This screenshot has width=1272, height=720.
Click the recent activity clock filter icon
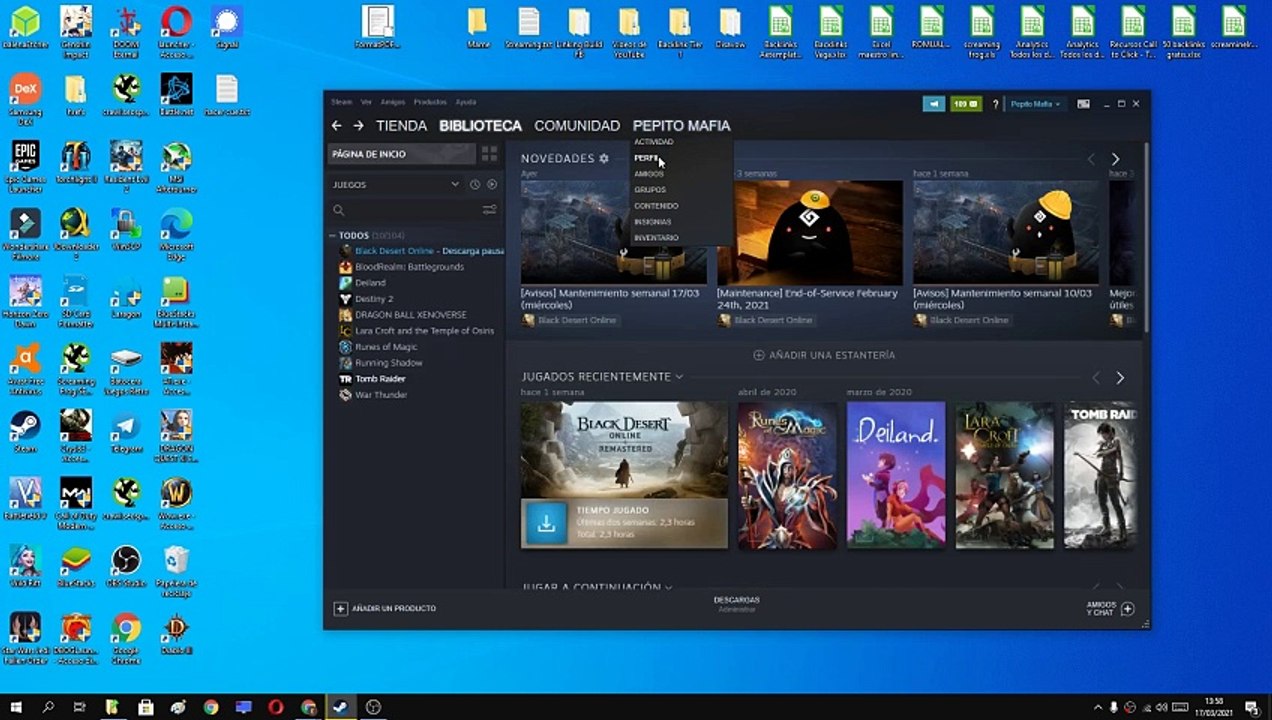click(475, 185)
